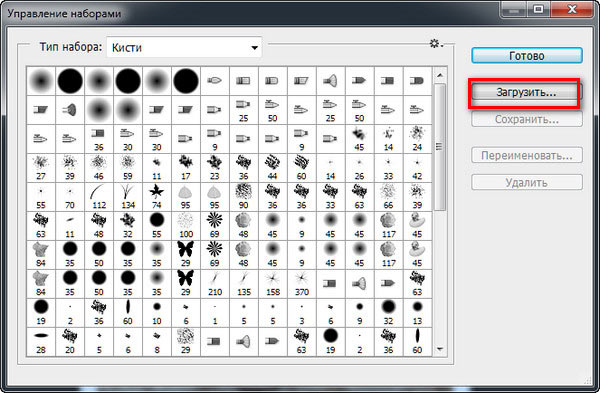Open the gear settings menu of preset manager
The width and height of the screenshot is (600, 393).
click(435, 44)
